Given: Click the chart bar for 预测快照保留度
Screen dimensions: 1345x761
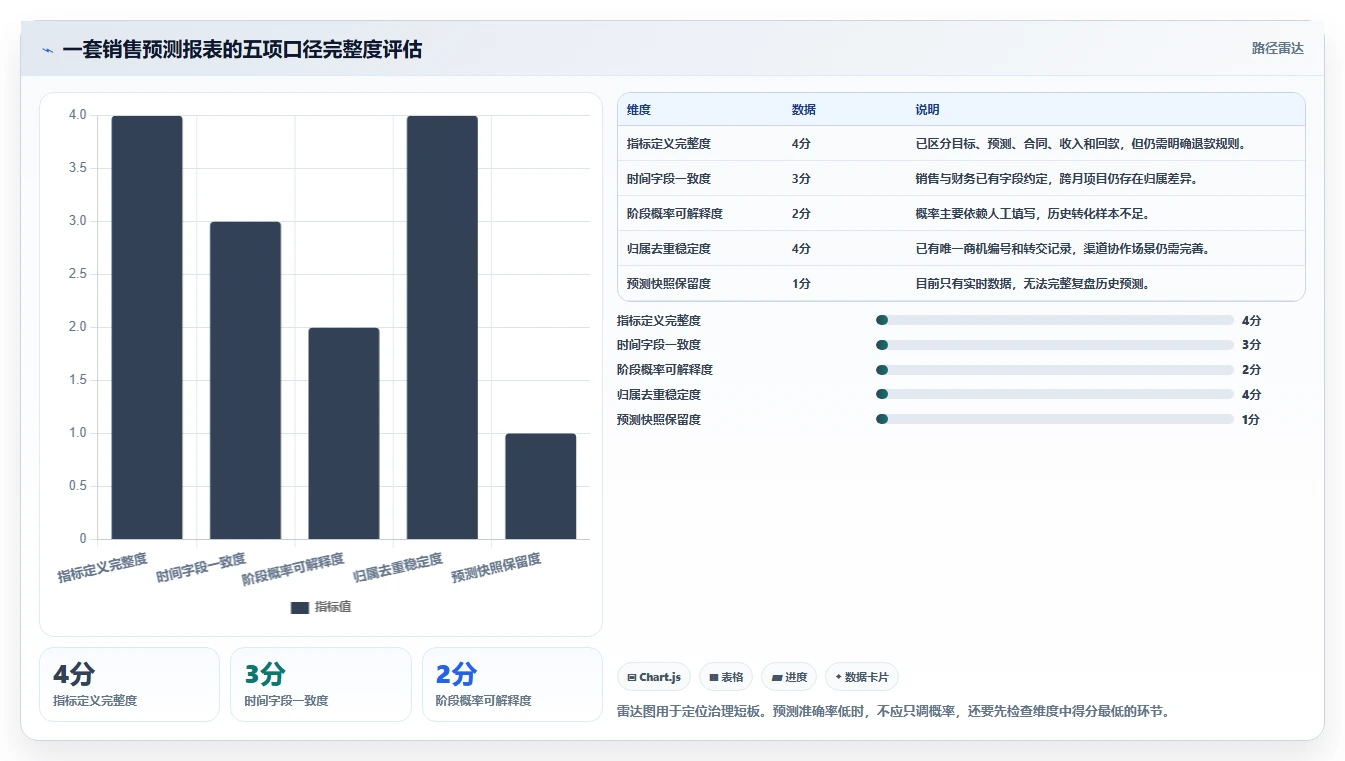Looking at the screenshot, I should point(541,487).
